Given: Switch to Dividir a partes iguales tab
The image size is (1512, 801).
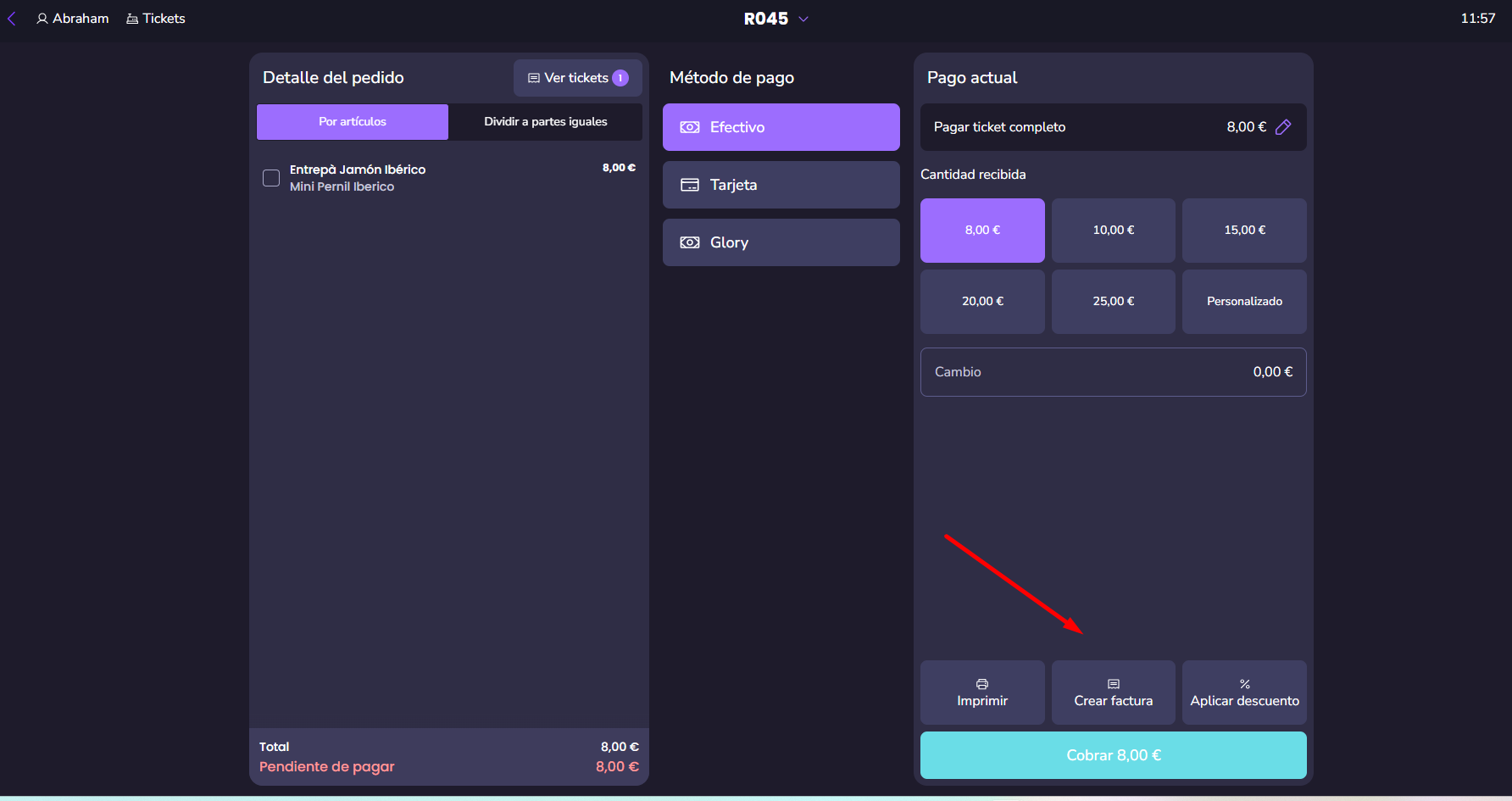Looking at the screenshot, I should pyautogui.click(x=545, y=122).
